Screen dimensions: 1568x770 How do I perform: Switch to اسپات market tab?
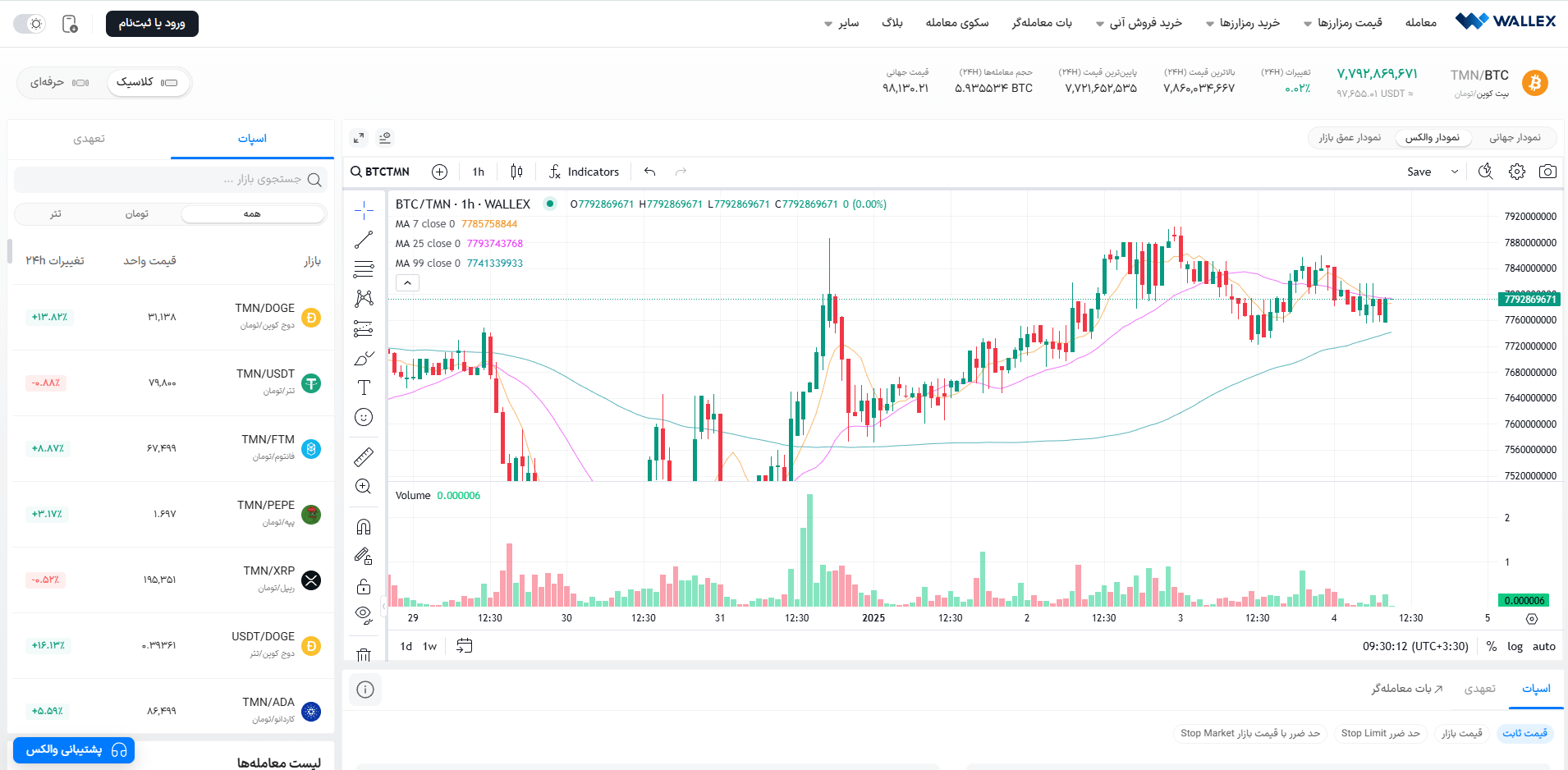coord(252,139)
